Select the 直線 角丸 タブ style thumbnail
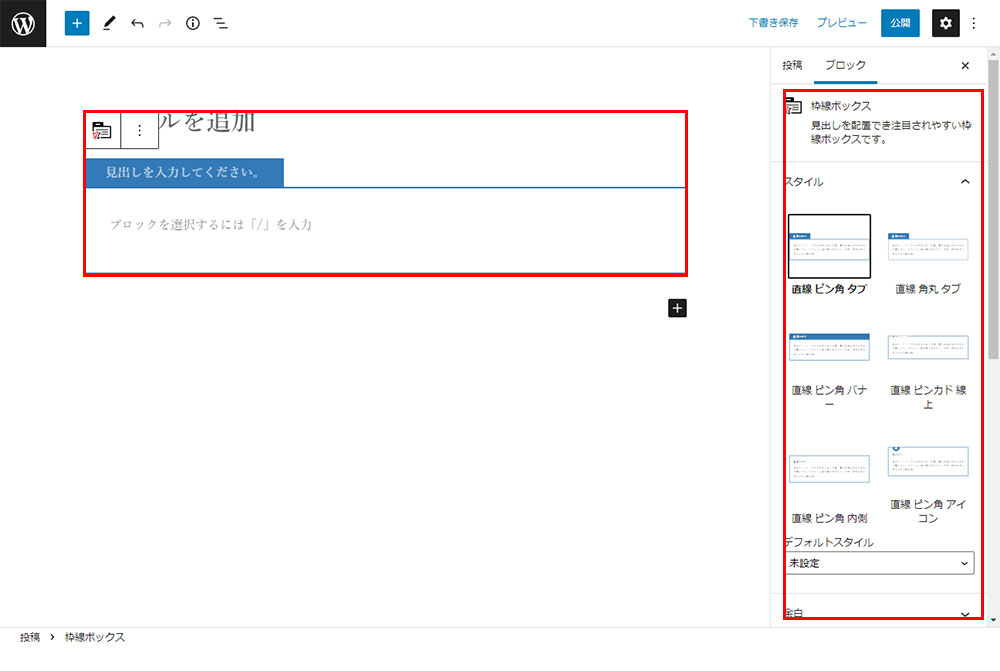This screenshot has height=671, width=1000. click(928, 248)
